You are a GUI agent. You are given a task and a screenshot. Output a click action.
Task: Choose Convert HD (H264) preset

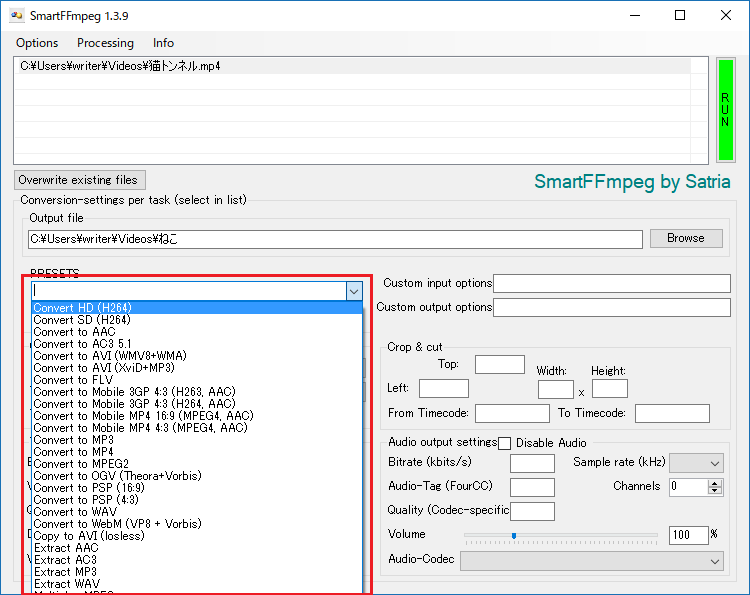pos(197,308)
